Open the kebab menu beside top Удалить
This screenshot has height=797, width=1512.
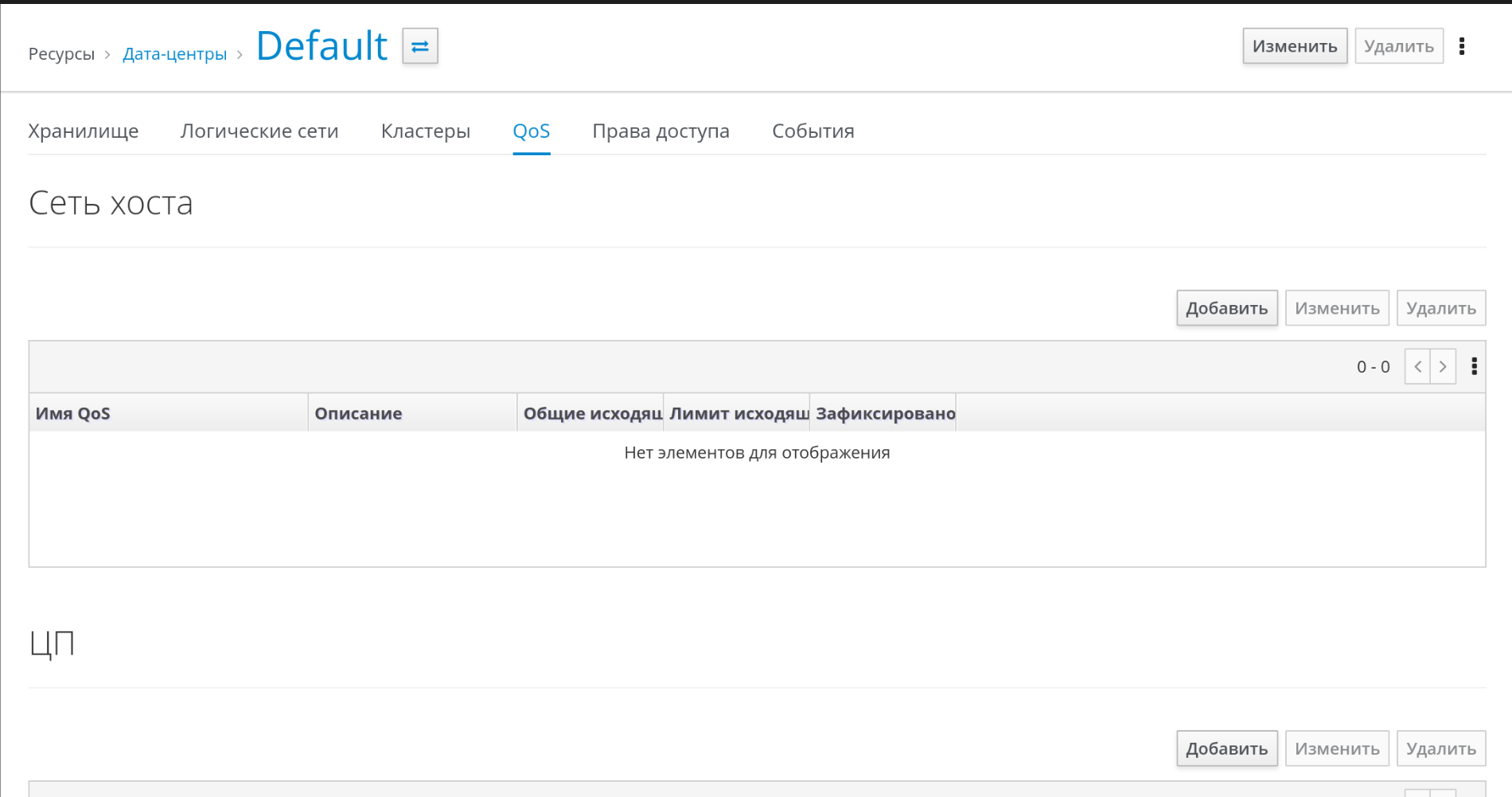1461,46
